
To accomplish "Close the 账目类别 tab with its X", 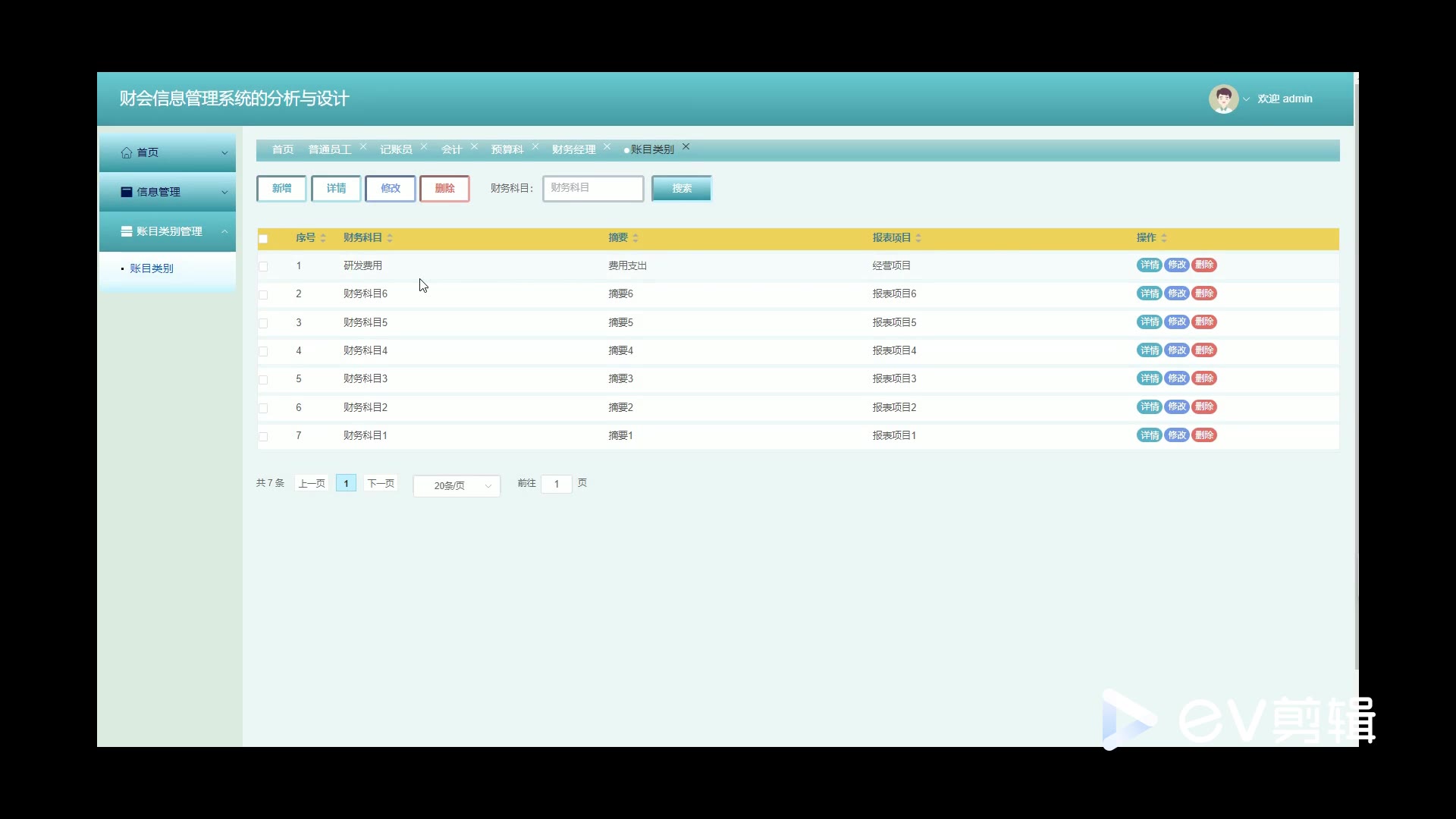I will (686, 147).
